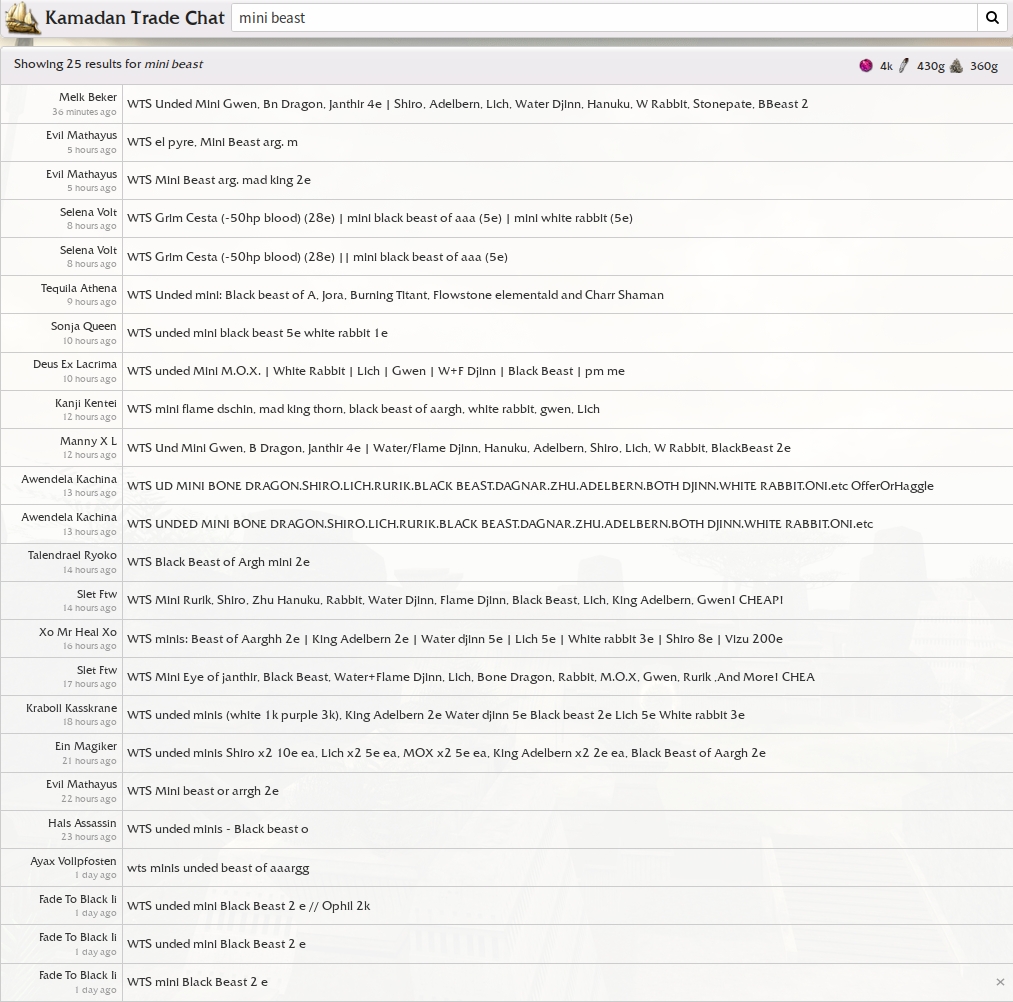Open seller Tequila Athena
The height and width of the screenshot is (1002, 1013).
pyautogui.click(x=79, y=288)
